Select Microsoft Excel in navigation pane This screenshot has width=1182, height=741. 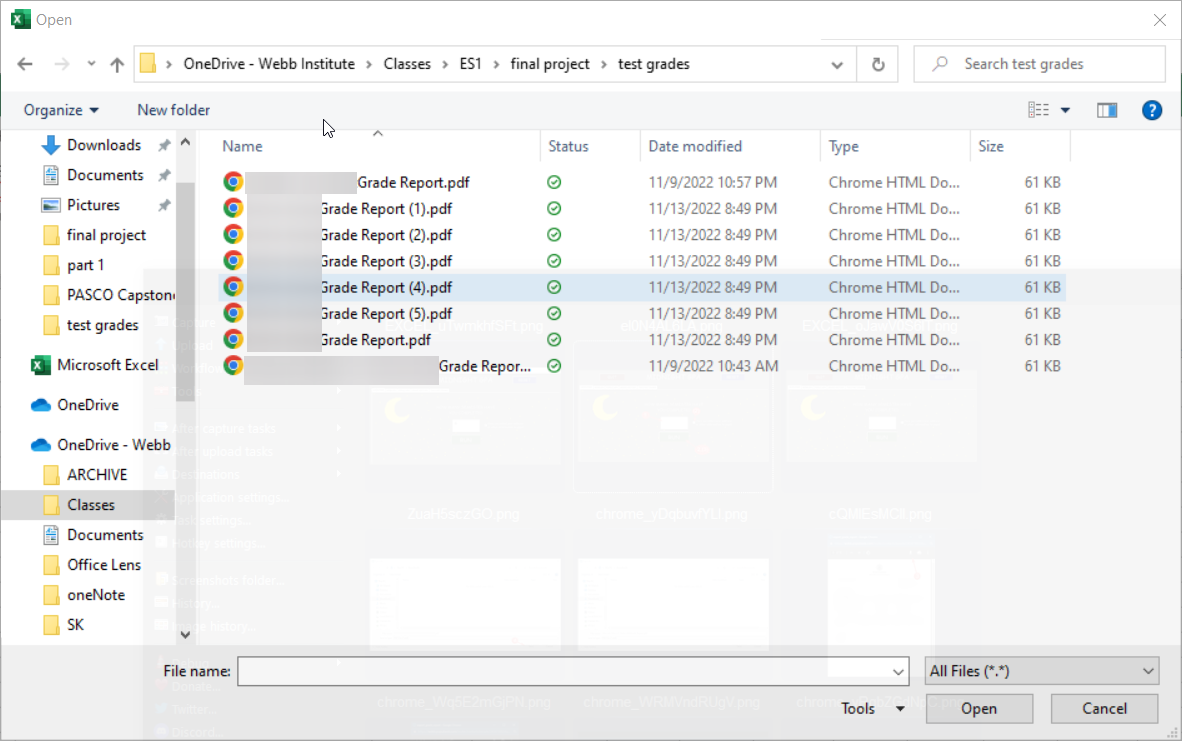tap(107, 365)
